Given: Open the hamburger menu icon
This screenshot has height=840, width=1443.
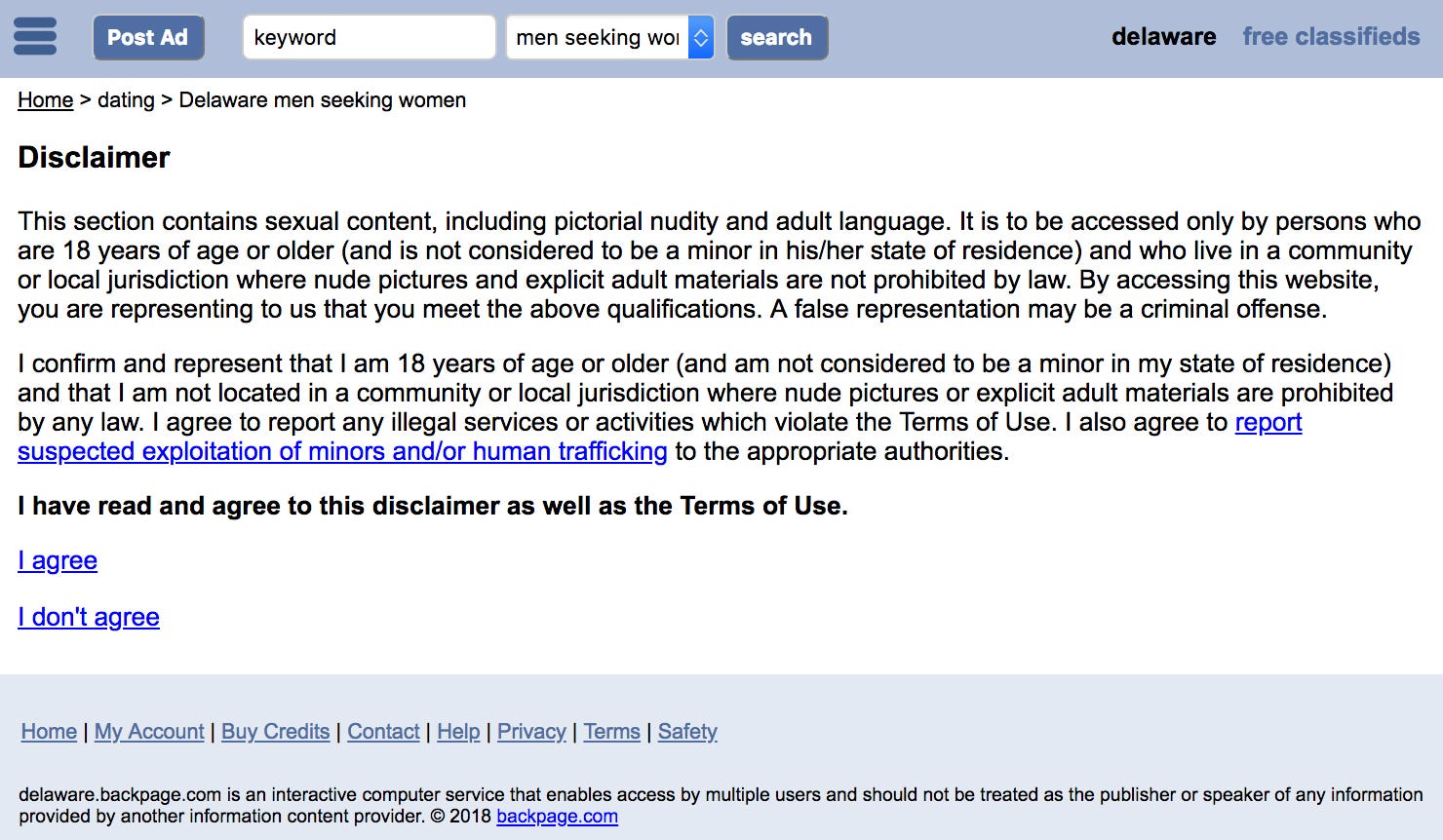Looking at the screenshot, I should point(35,37).
